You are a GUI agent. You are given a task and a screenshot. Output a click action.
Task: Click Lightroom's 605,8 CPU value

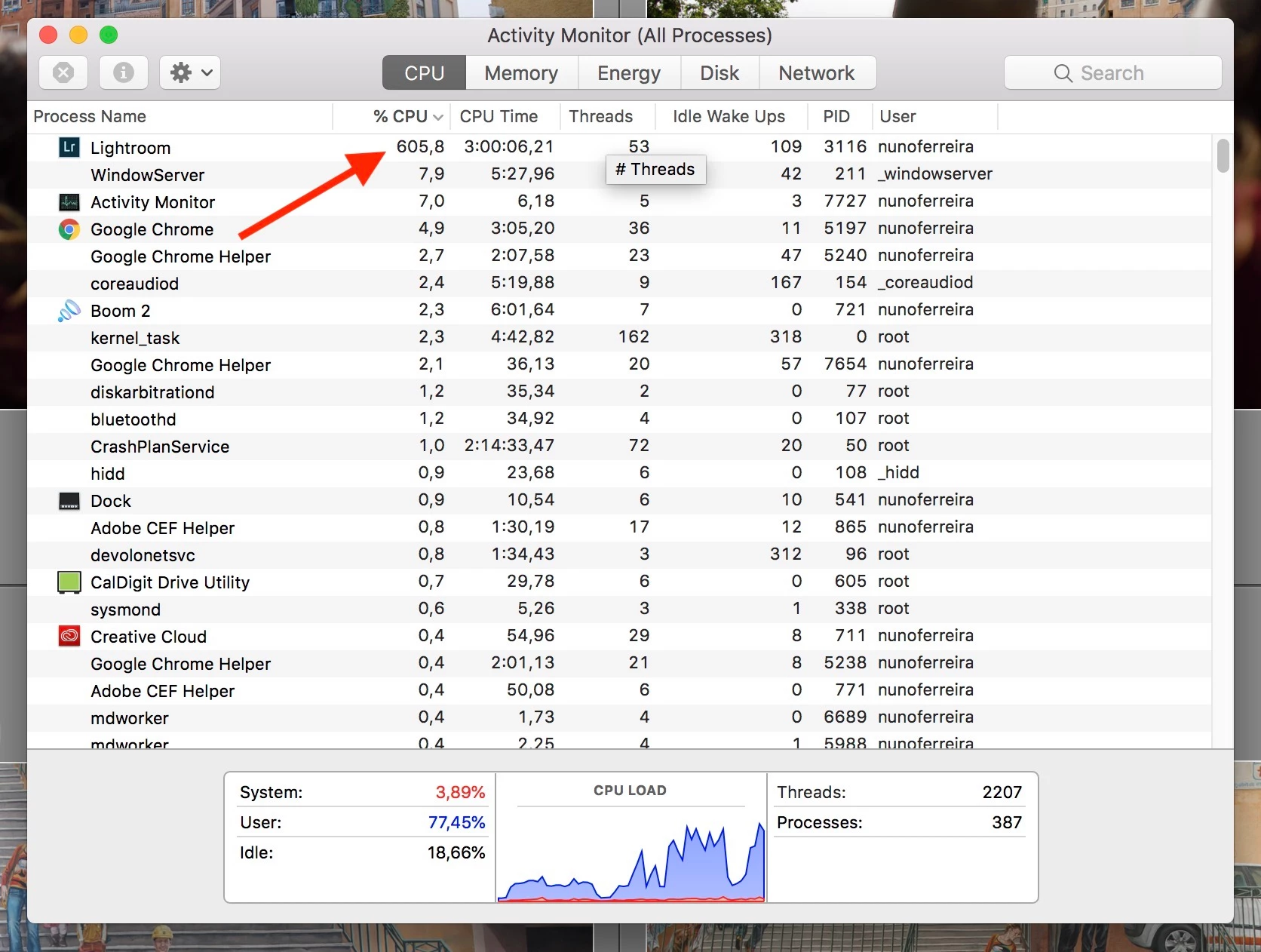point(420,146)
